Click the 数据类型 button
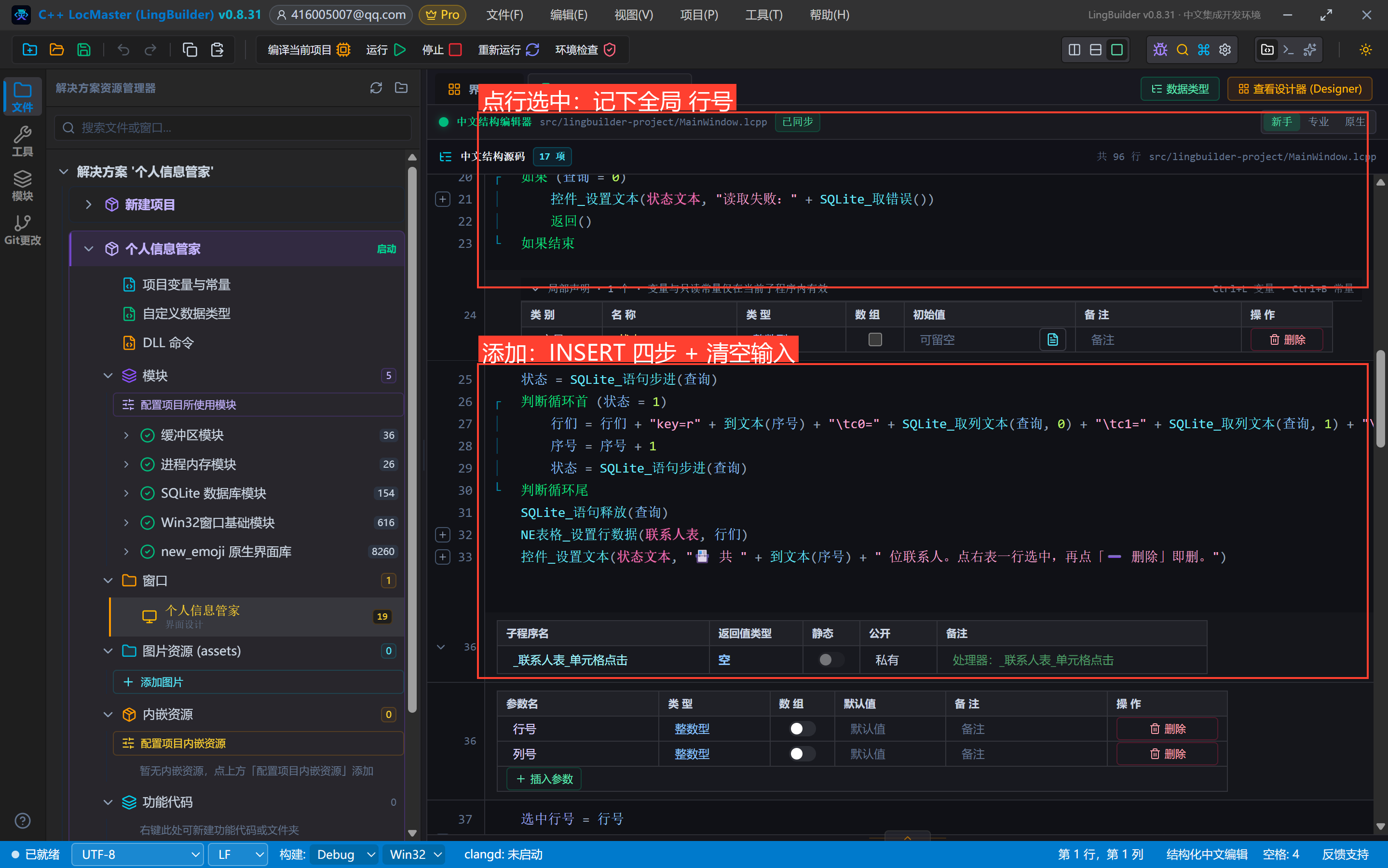The image size is (1388, 868). click(1180, 89)
